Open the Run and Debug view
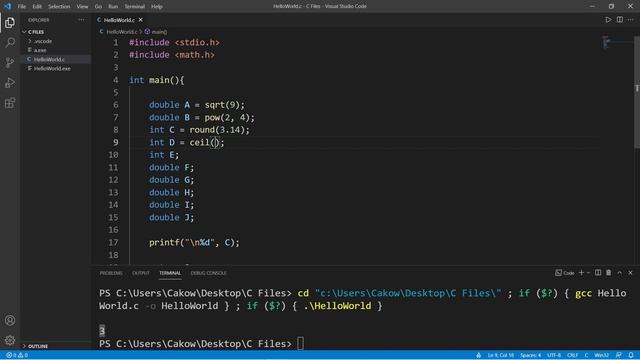Screen dimensions: 640x360 click(10, 83)
